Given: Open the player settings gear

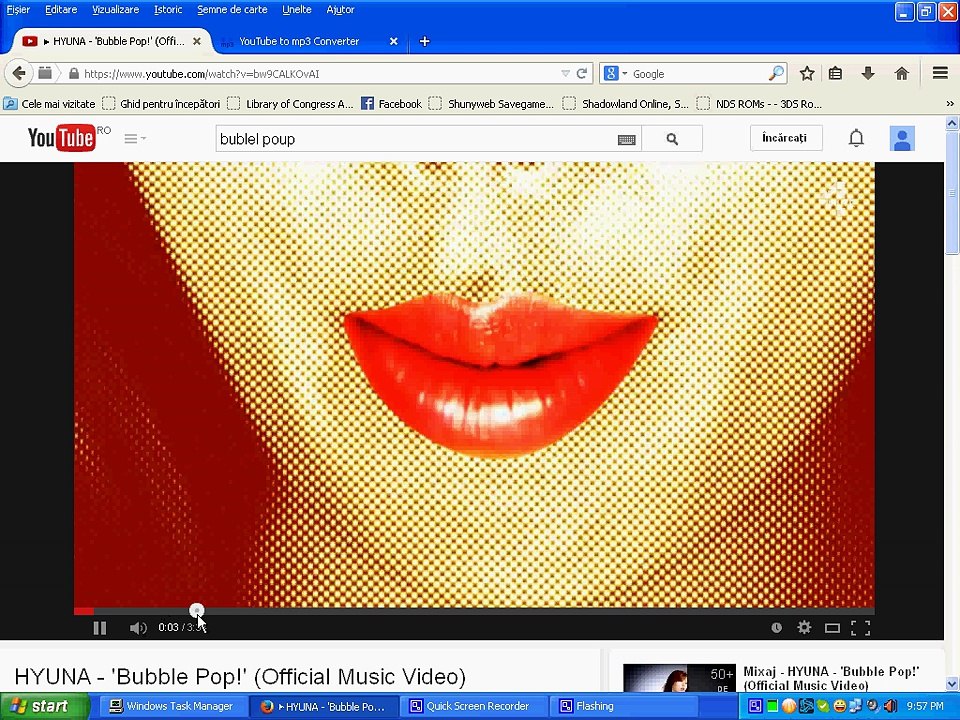Looking at the screenshot, I should [804, 627].
